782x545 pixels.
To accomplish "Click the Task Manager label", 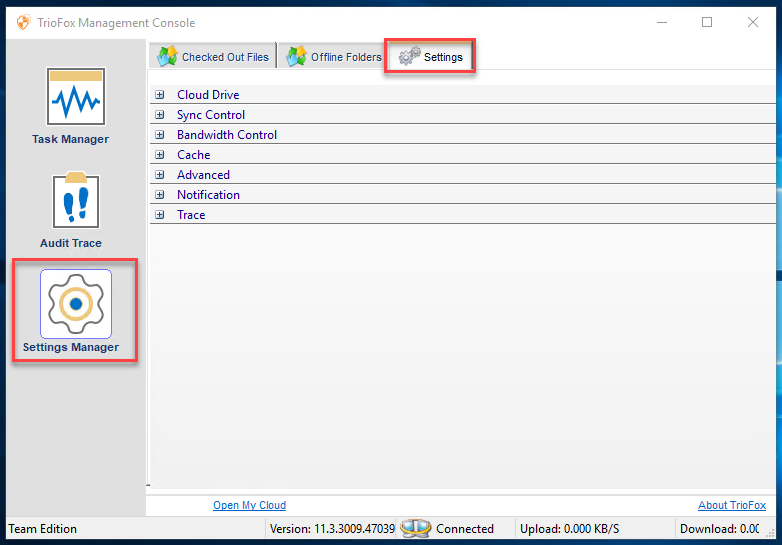I will point(70,139).
